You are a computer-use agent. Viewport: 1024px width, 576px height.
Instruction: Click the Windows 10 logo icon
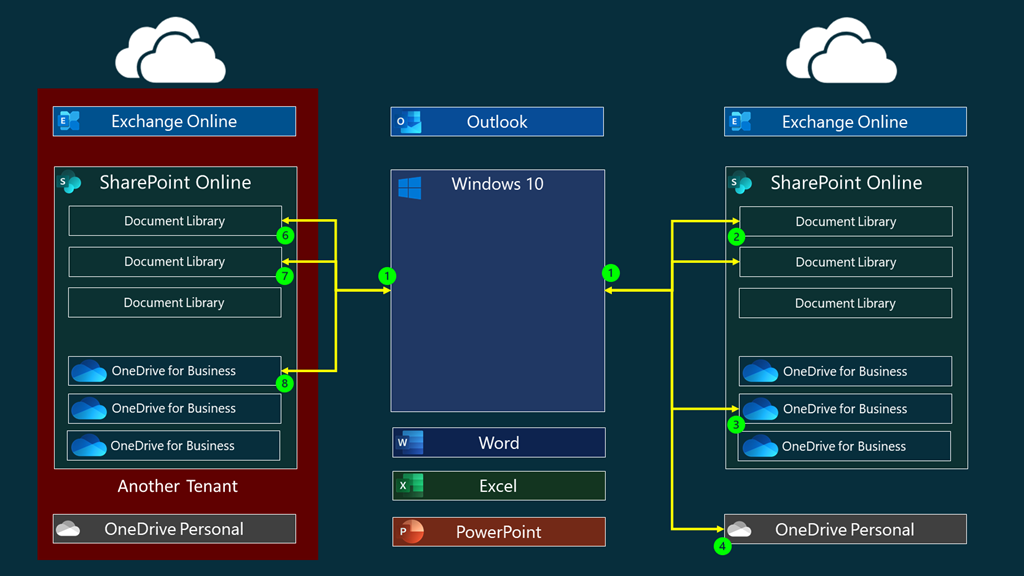point(409,188)
